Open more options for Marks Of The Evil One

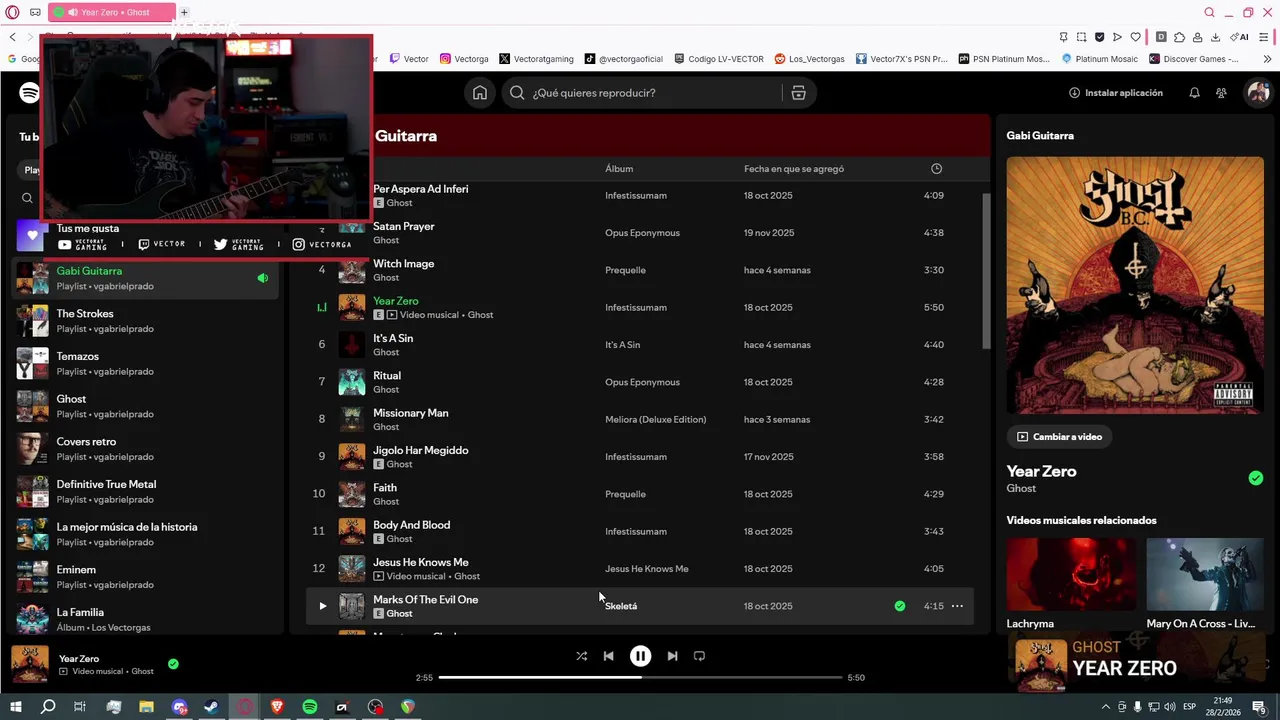(957, 606)
